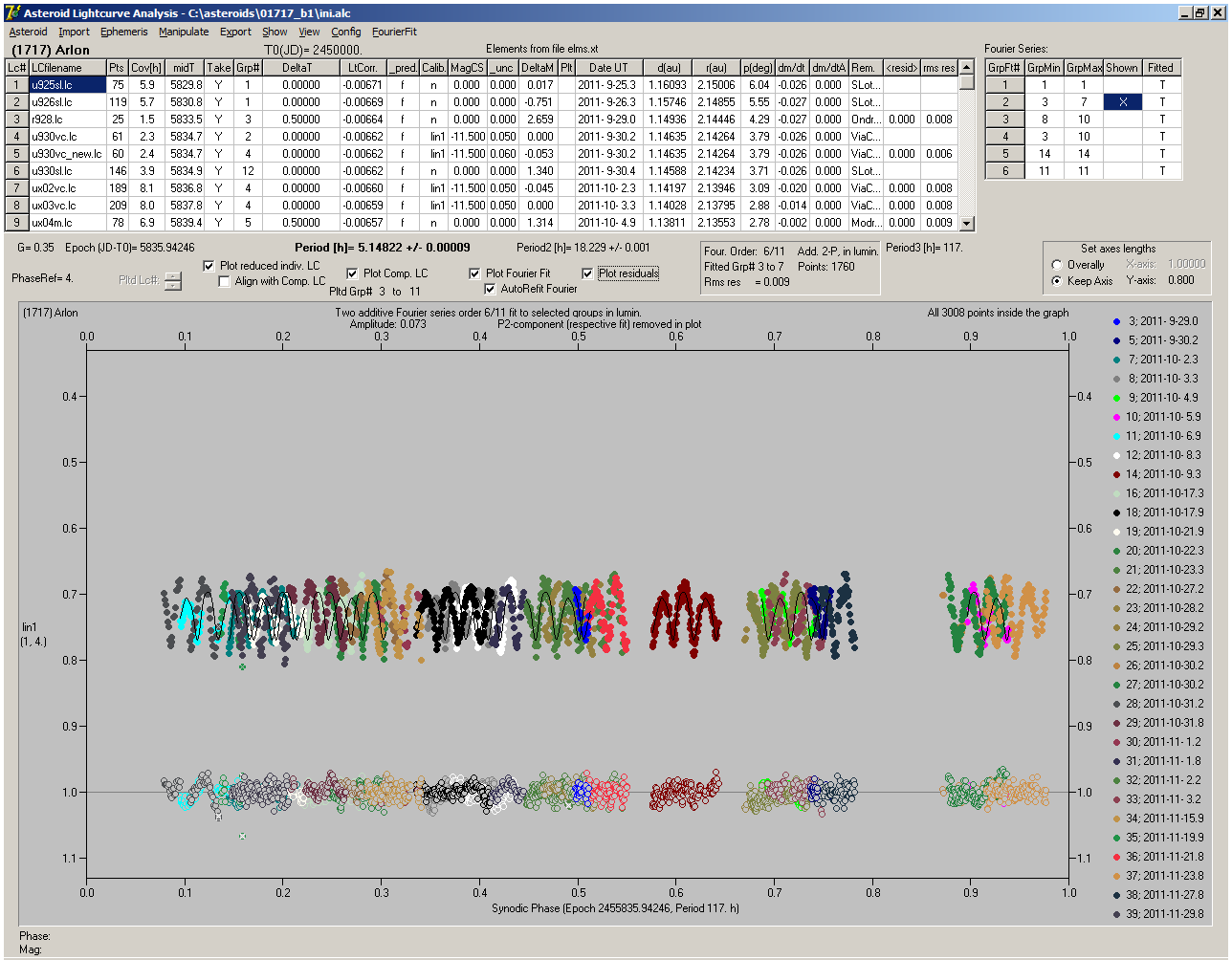Screen dimensions: 1232x960
Task: Open the Show menu
Action: [x=275, y=32]
